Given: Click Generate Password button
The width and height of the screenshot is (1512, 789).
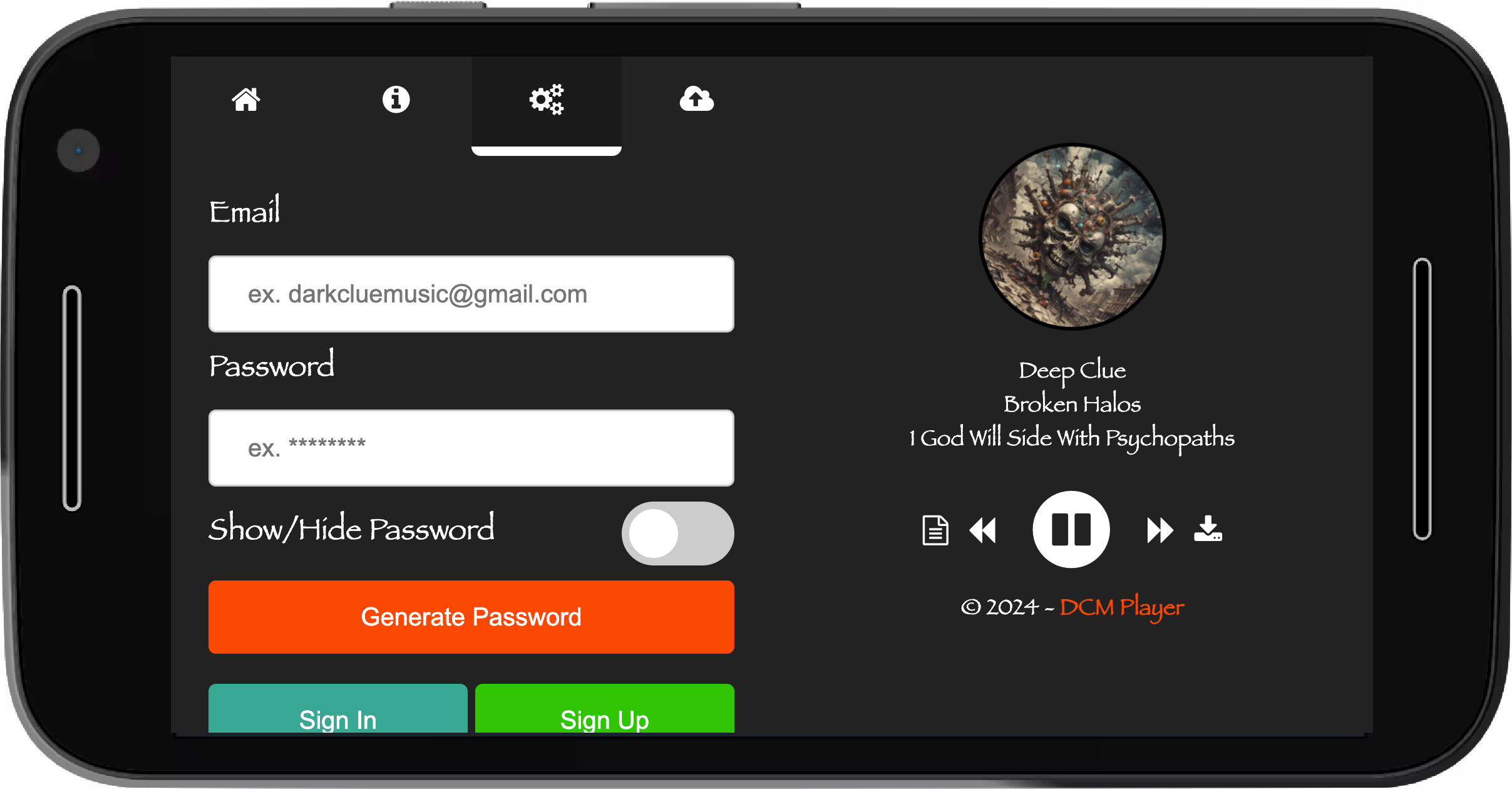Looking at the screenshot, I should point(472,617).
